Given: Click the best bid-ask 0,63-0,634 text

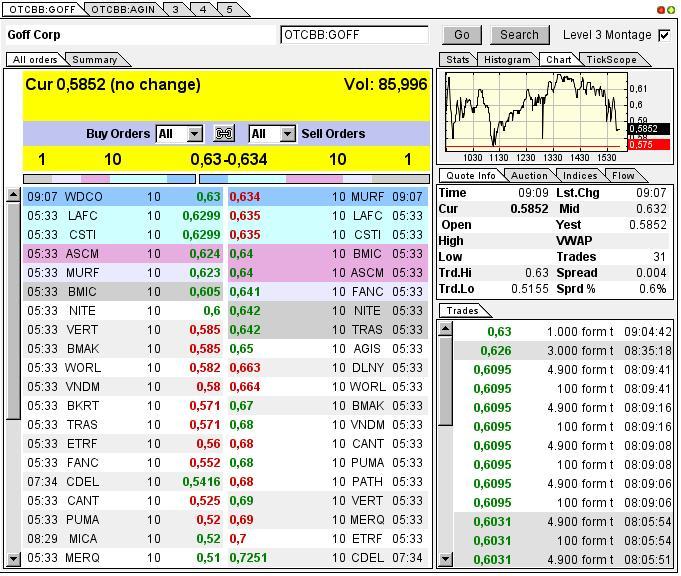Looking at the screenshot, I should point(228,159).
